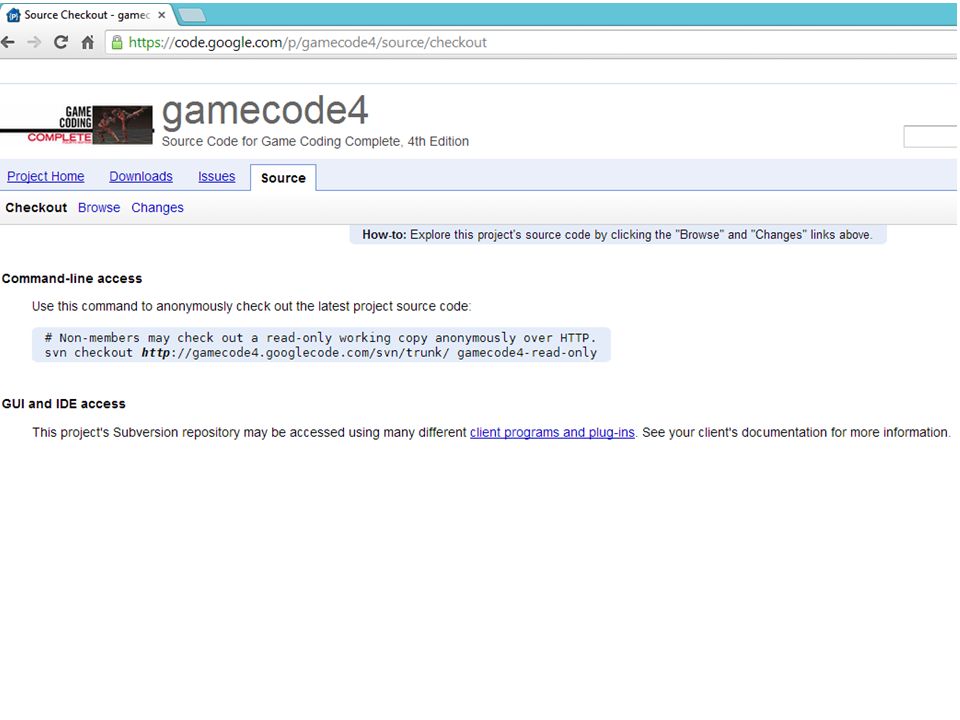The image size is (960, 720).
Task: Focus the address bar URL
Action: coord(307,42)
